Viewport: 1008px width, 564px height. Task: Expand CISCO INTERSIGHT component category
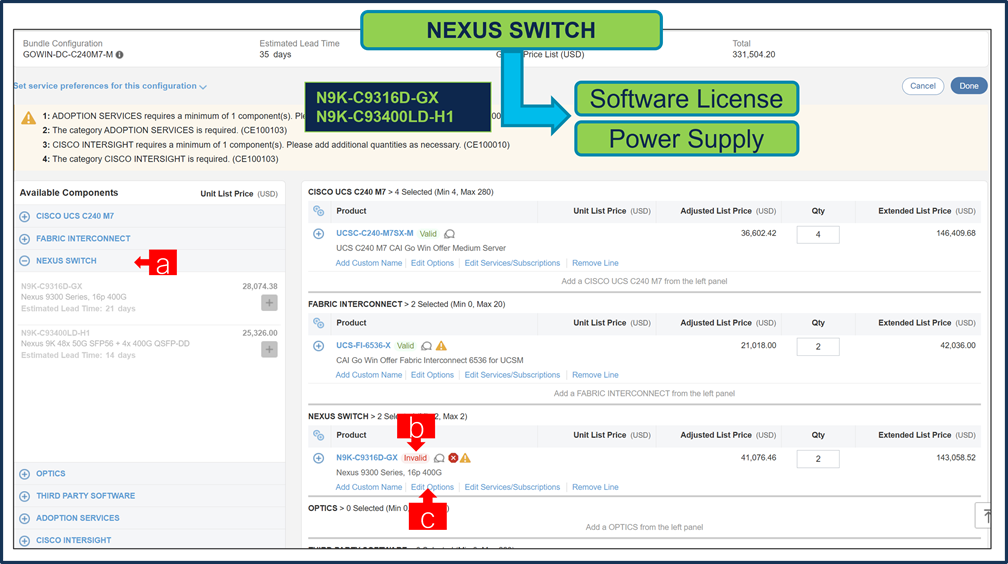pos(24,541)
